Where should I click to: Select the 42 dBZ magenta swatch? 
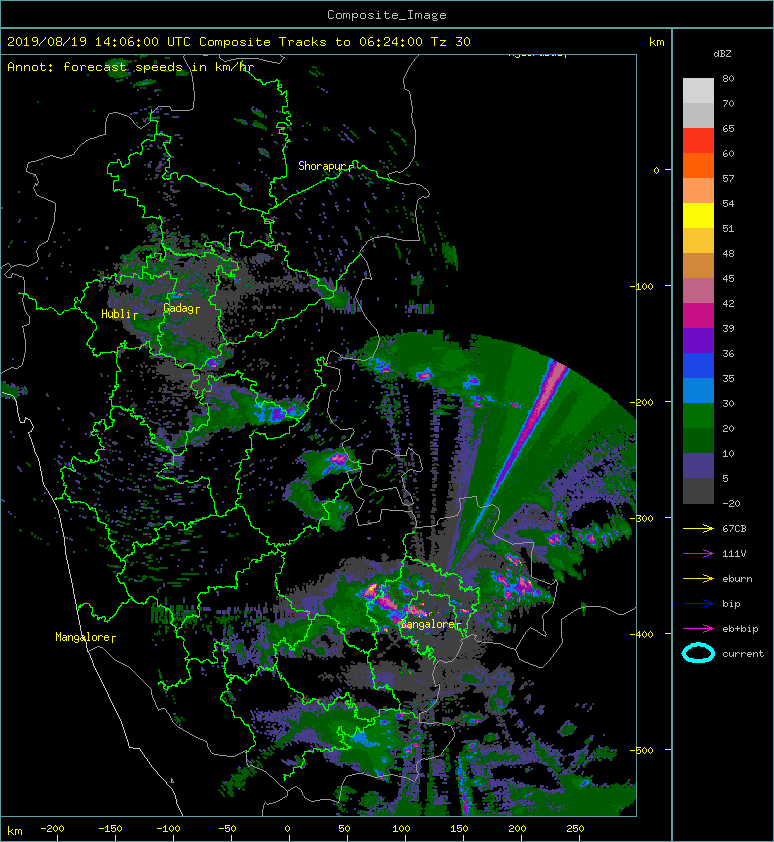[698, 316]
